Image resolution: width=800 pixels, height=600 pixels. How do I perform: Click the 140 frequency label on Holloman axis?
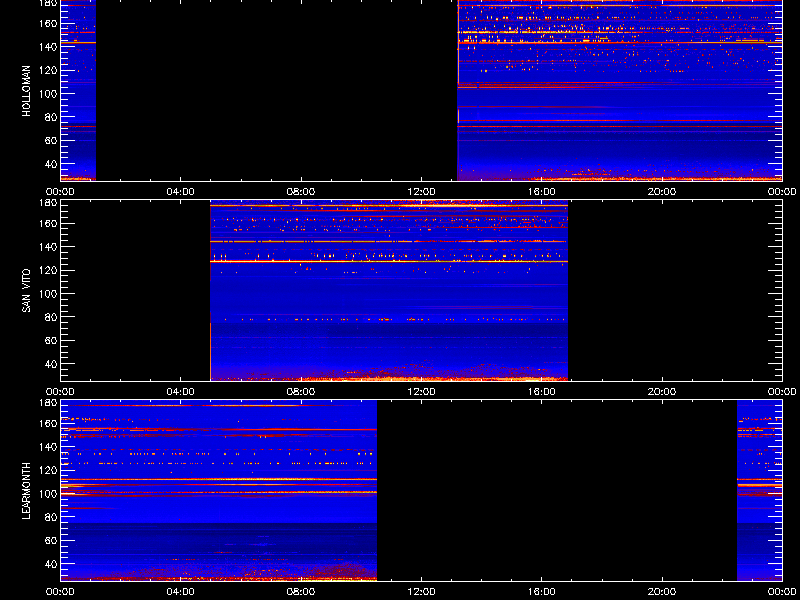coord(49,46)
